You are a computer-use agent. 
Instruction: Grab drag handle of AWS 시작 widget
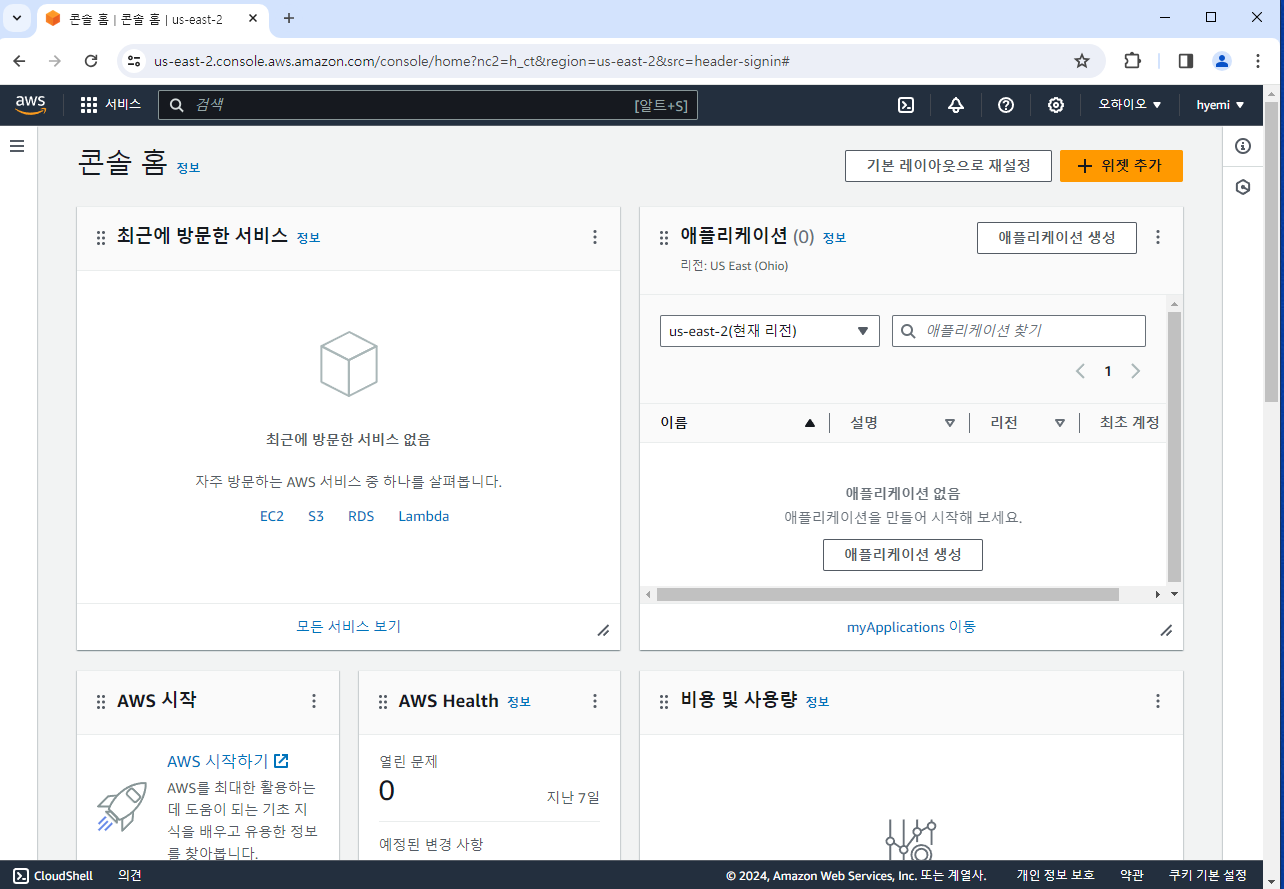(101, 702)
